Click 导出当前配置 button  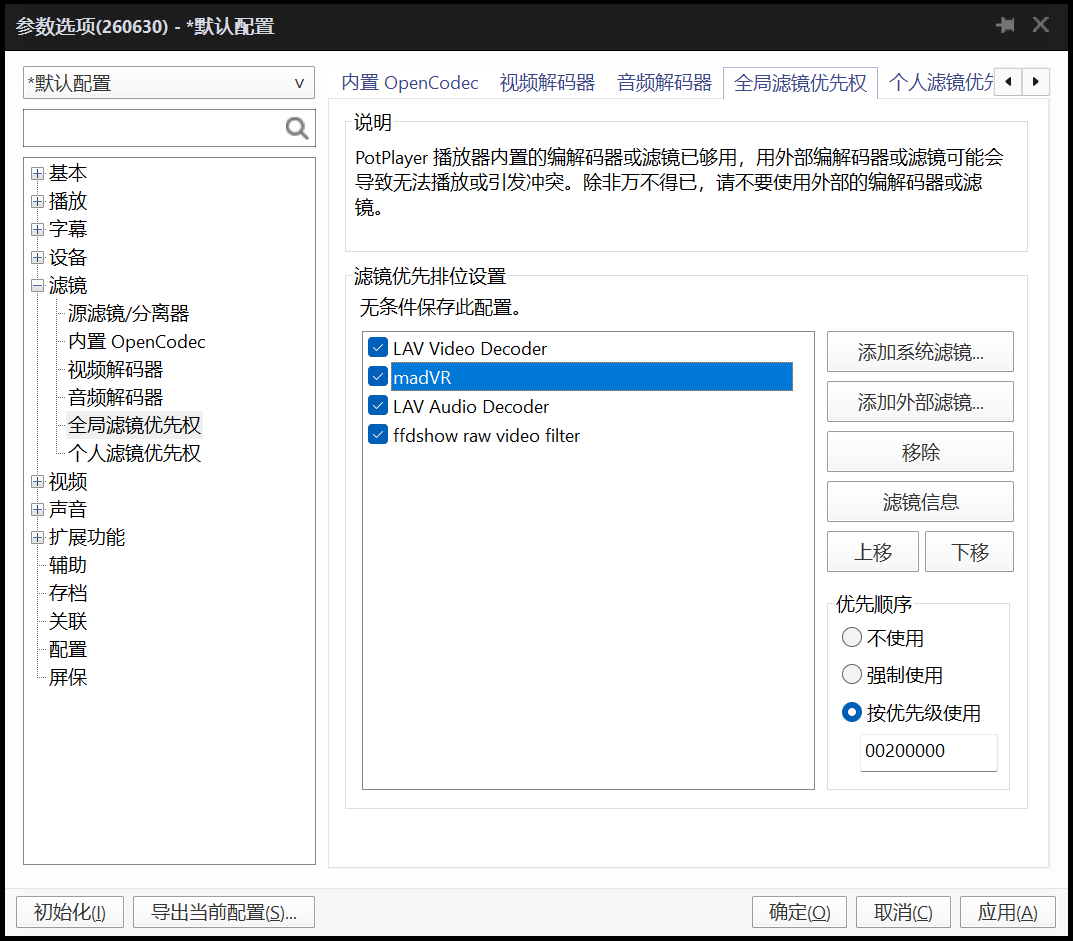pos(224,912)
